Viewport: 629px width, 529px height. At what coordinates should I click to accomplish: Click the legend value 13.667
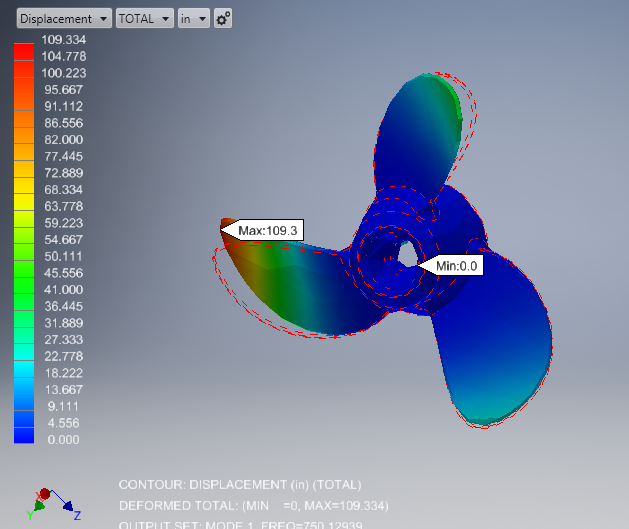[x=64, y=389]
